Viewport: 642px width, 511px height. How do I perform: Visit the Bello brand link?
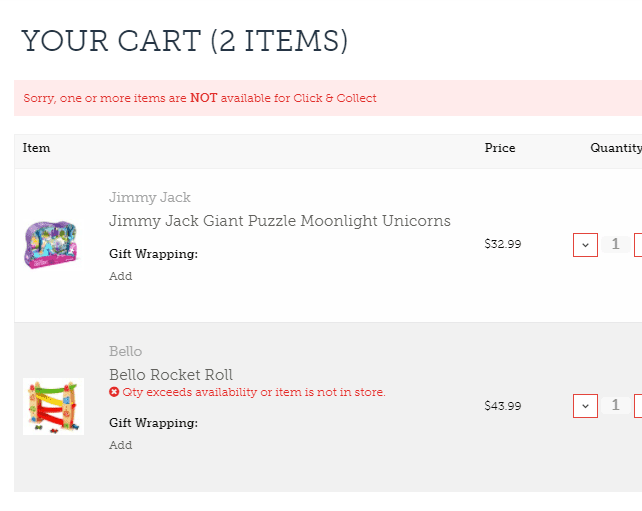125,351
